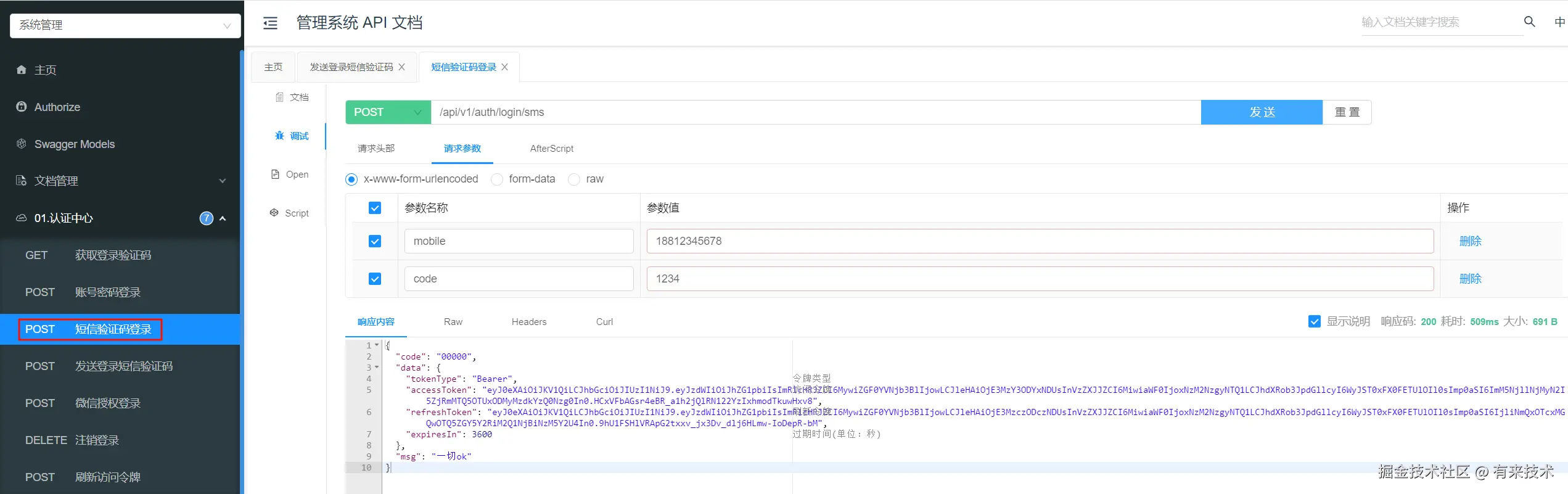
Task: Click the code parameter name field
Action: (x=519, y=279)
